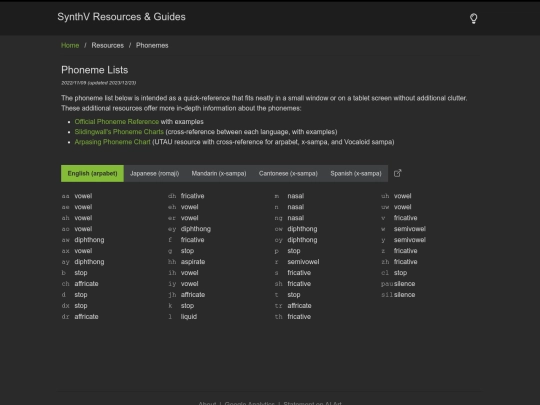Open Slidingwall's Phoneme Charts link
The height and width of the screenshot is (405, 540).
[119, 132]
